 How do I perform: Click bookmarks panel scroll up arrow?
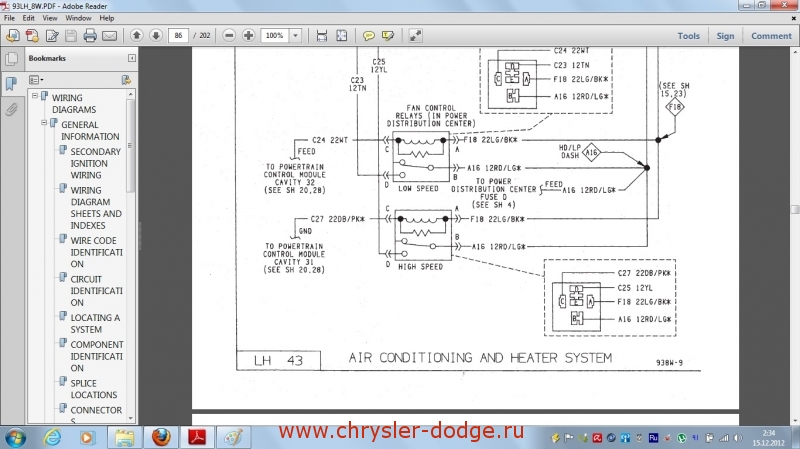(131, 94)
